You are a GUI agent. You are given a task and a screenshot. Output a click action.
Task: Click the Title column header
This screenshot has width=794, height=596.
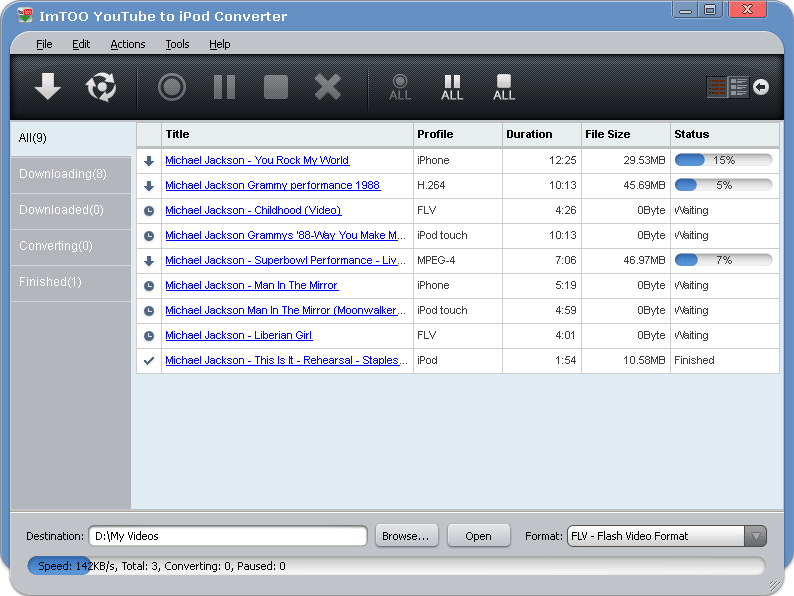click(x=287, y=135)
